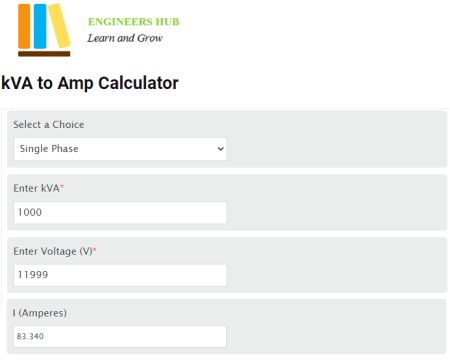Image resolution: width=450 pixels, height=360 pixels.
Task: Click the chevron arrow of phase selector
Action: [x=220, y=149]
